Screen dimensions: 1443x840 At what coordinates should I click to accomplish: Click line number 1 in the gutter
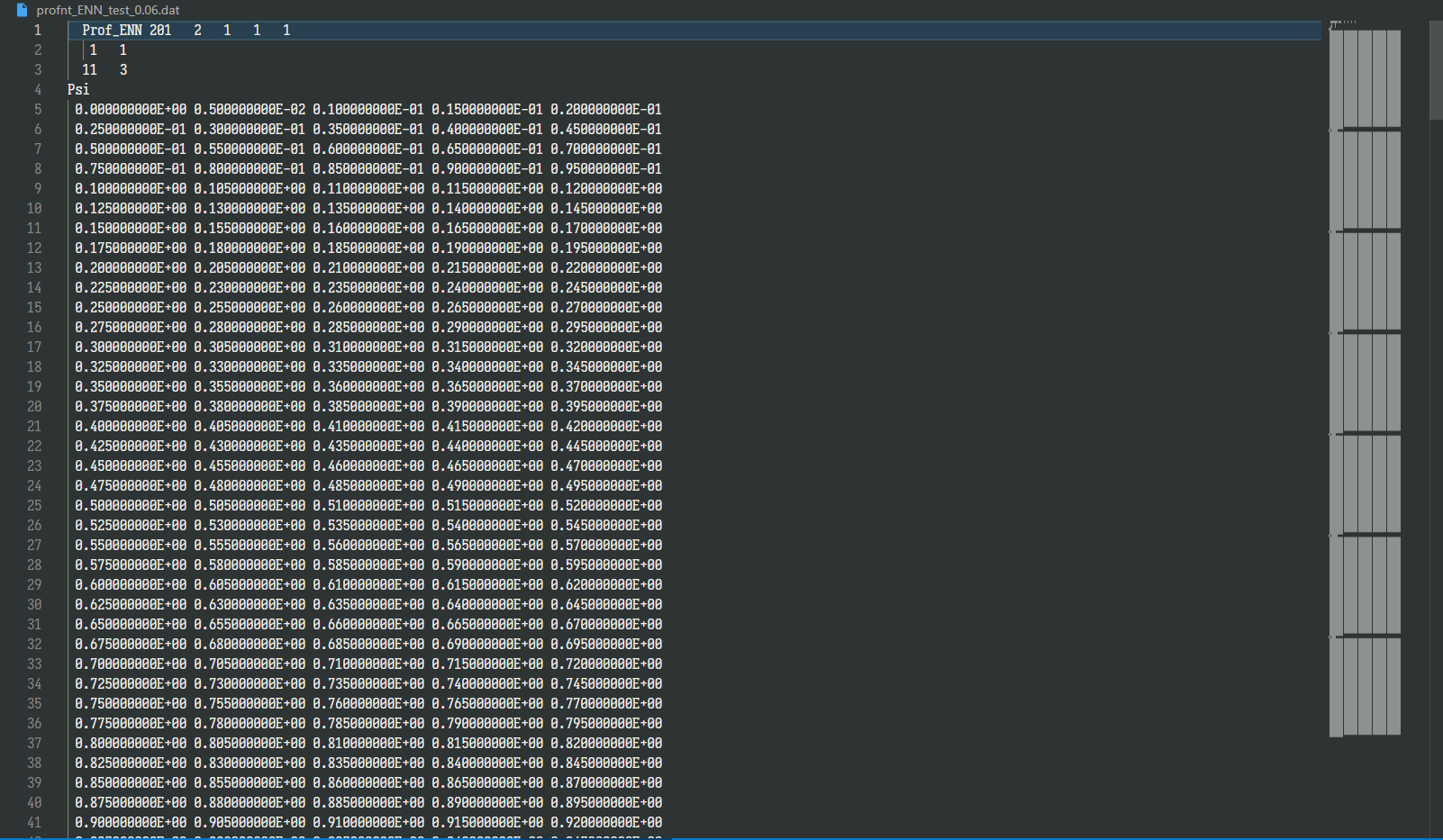pyautogui.click(x=38, y=31)
